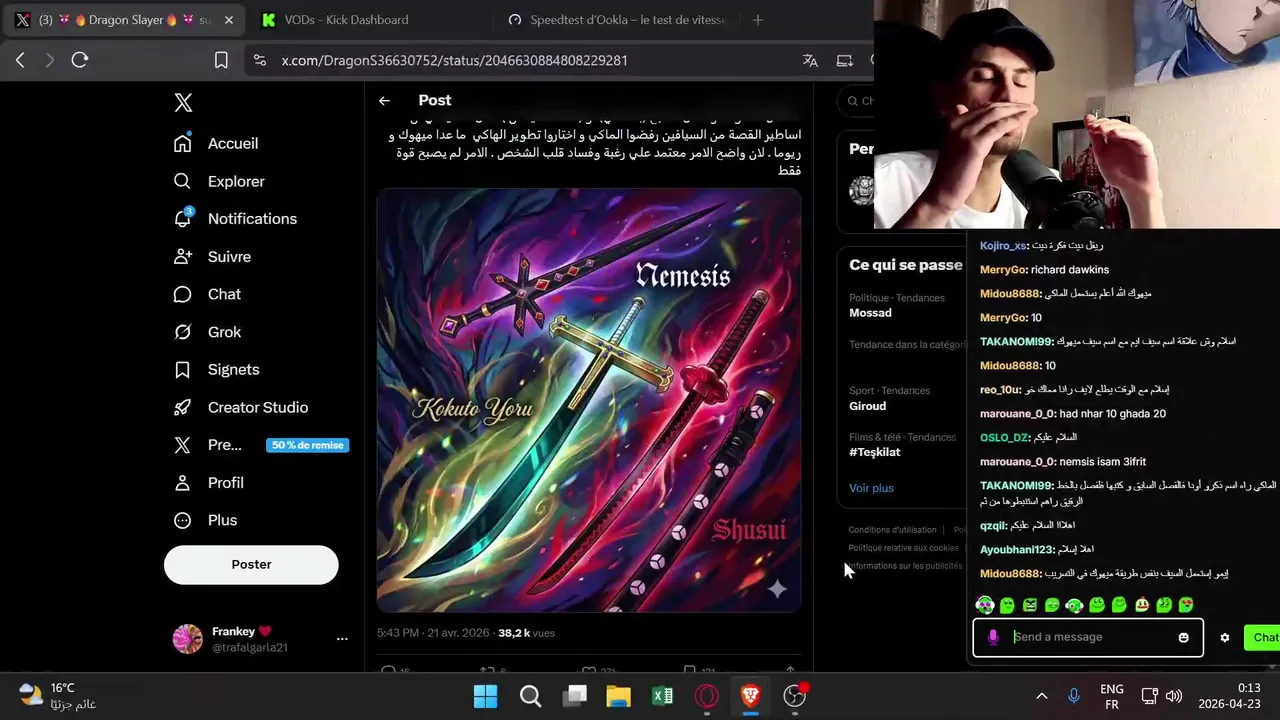1280x720 pixels.
Task: Open chat settings gear icon
Action: (1224, 637)
